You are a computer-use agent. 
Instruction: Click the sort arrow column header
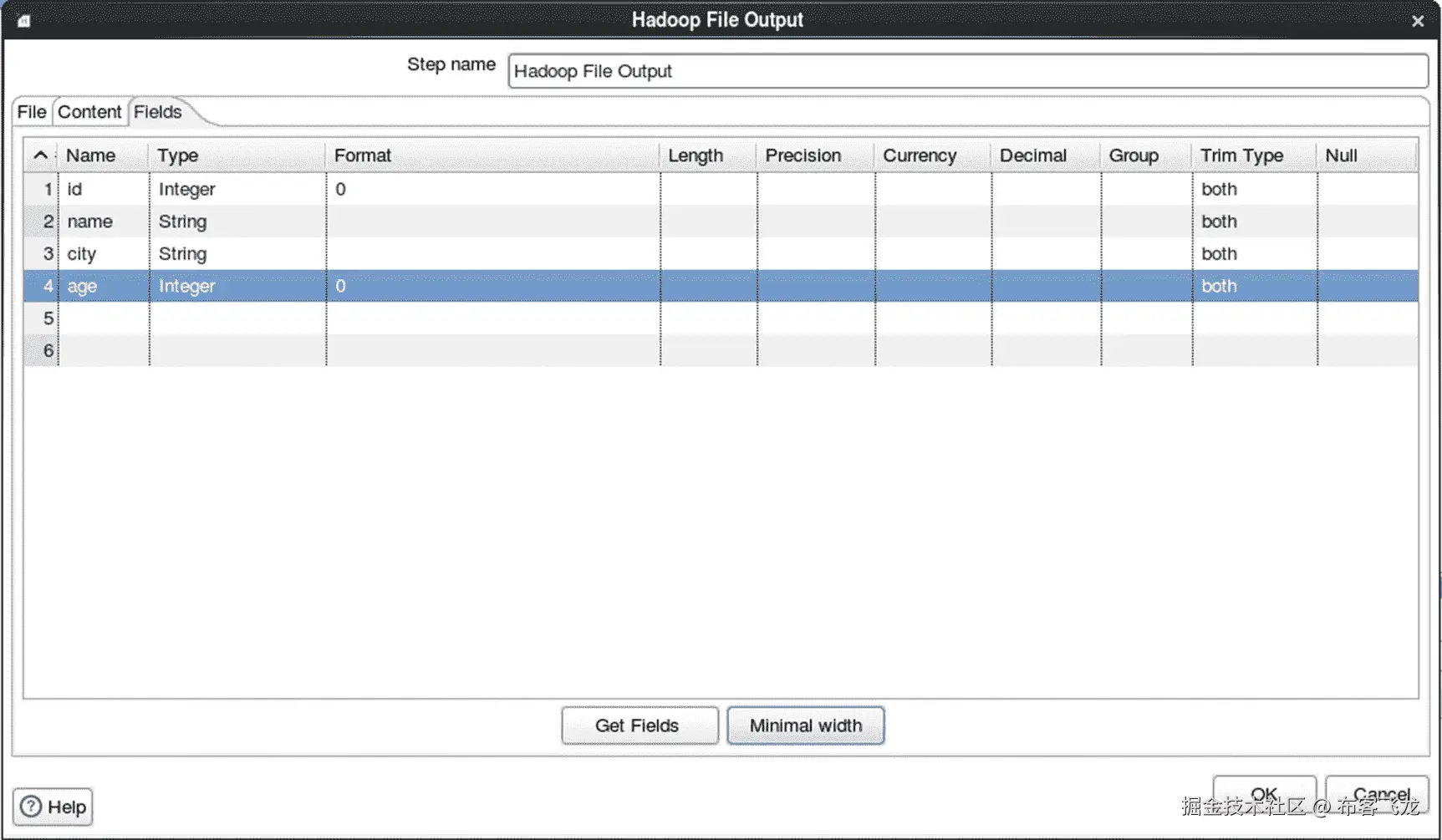(x=40, y=155)
